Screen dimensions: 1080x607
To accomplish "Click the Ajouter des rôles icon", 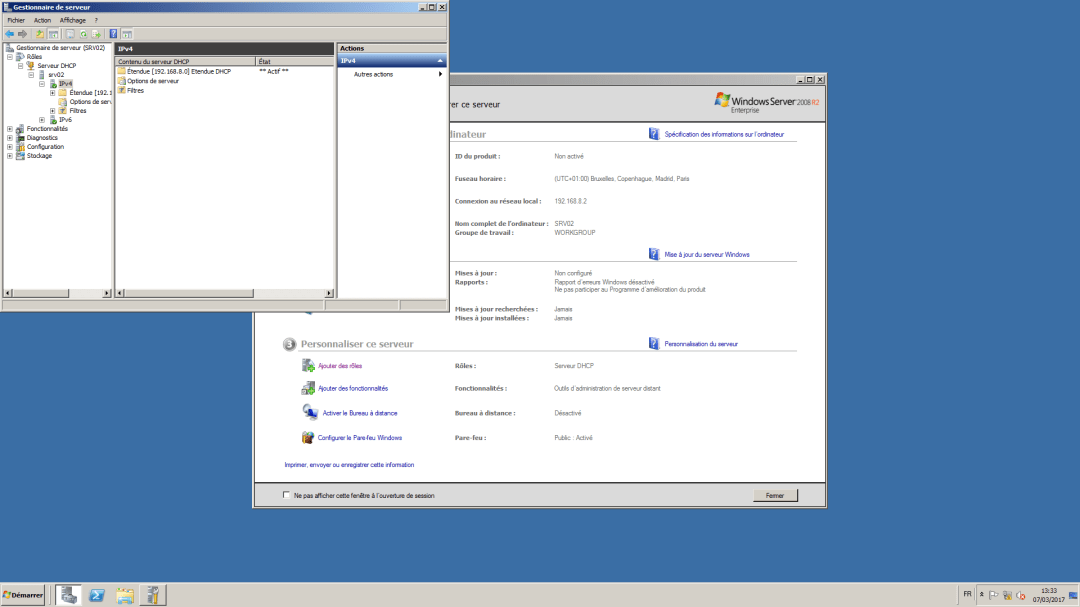I will [x=310, y=365].
